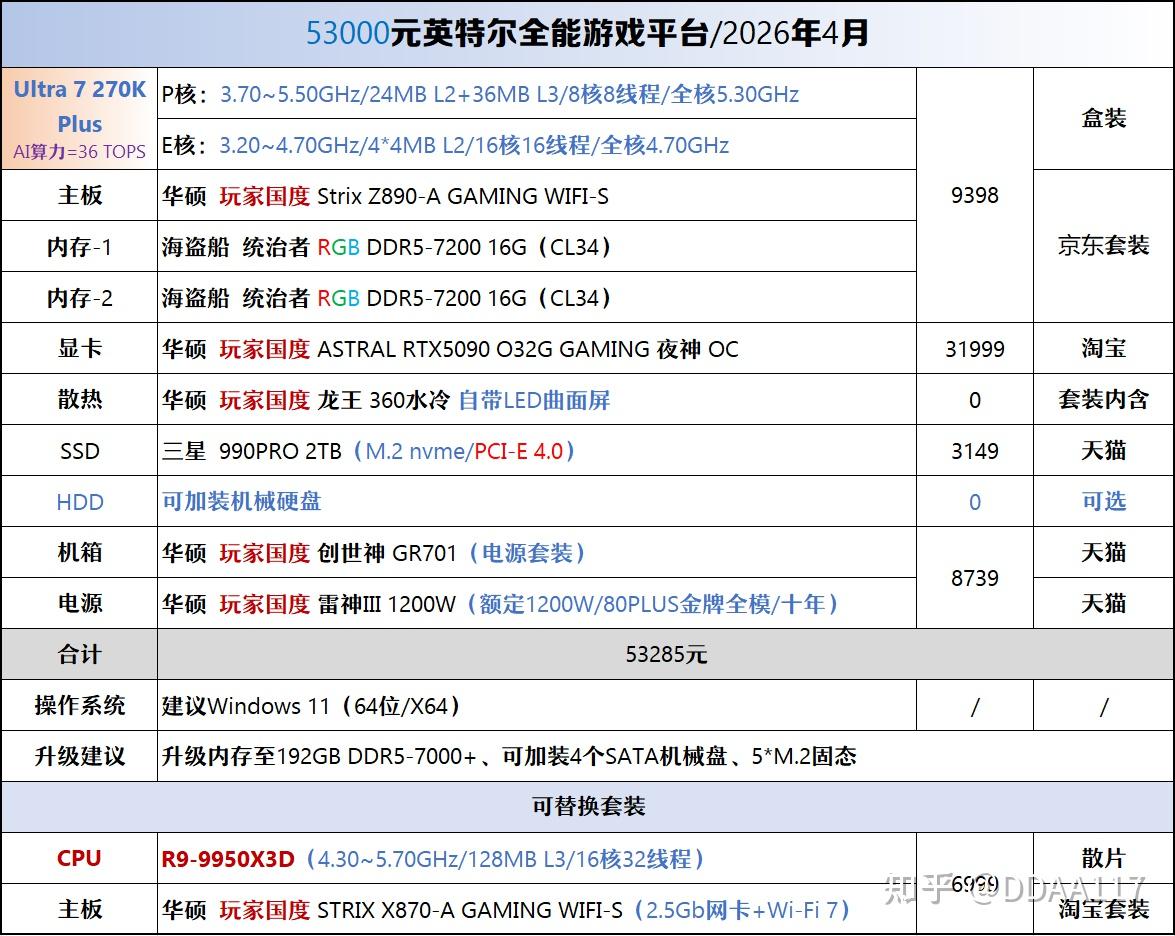Select the R9-9950X3D CPU cell
Viewport: 1175px width, 936px height.
coord(537,858)
